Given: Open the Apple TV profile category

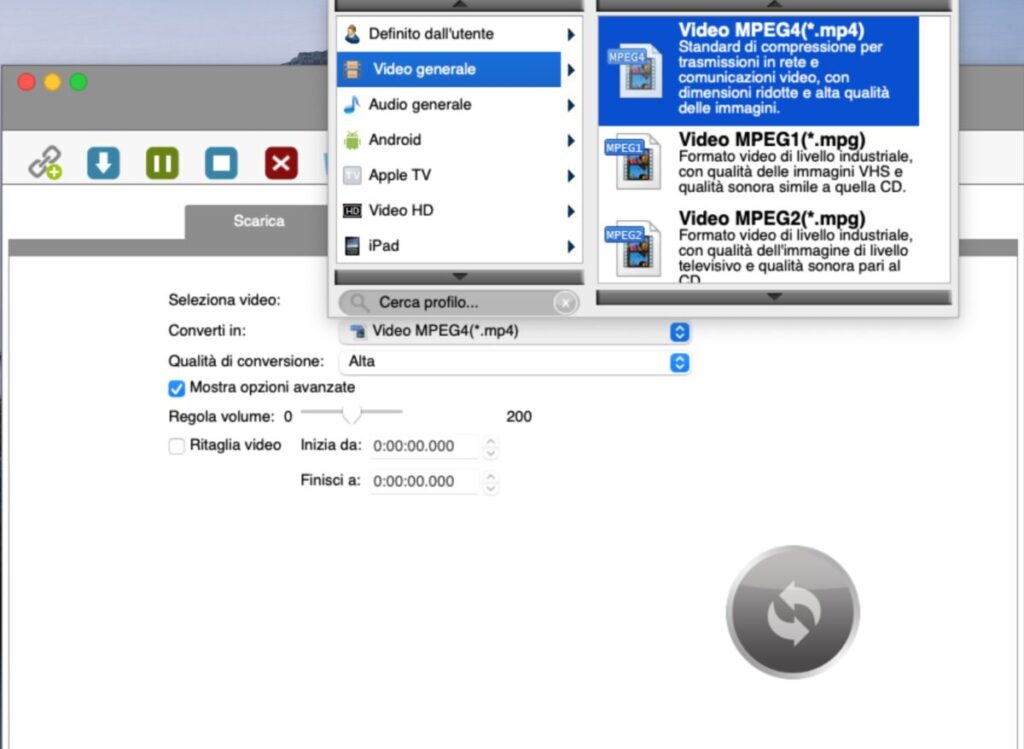Looking at the screenshot, I should 459,175.
